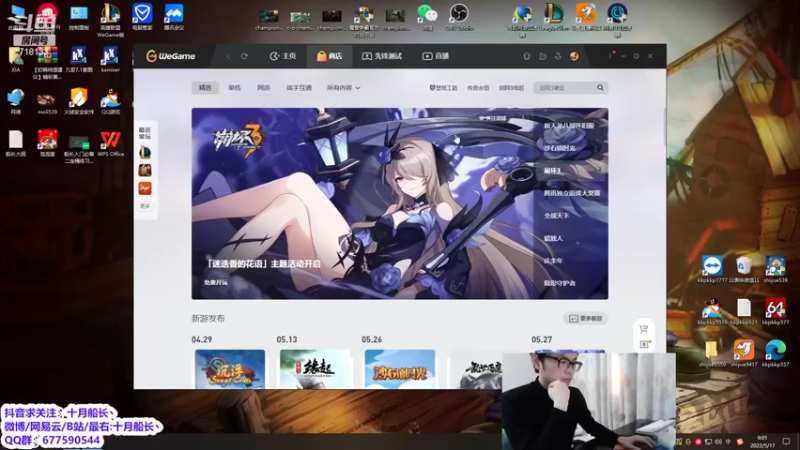Go back with the WeGame back arrow
The image size is (800, 450).
(229, 56)
